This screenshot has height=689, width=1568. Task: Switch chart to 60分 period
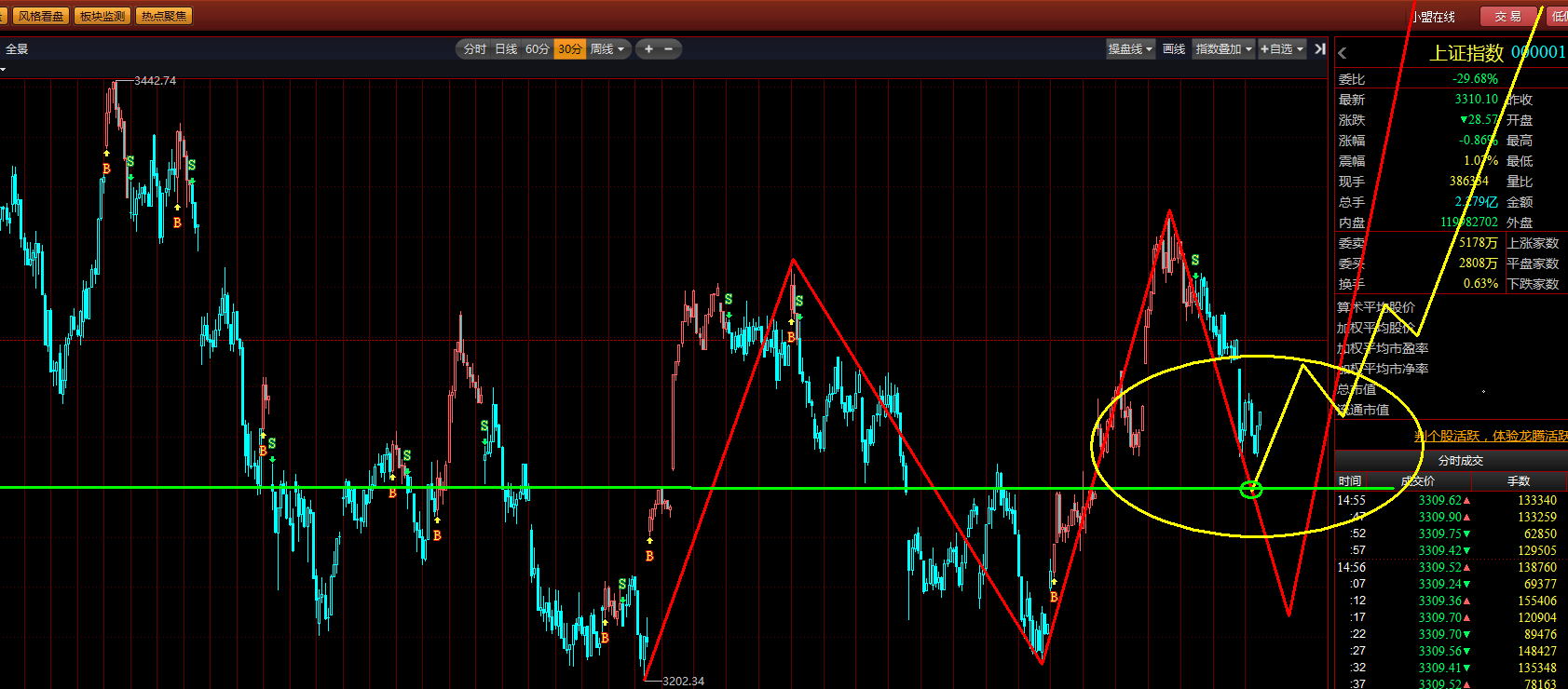(x=537, y=49)
